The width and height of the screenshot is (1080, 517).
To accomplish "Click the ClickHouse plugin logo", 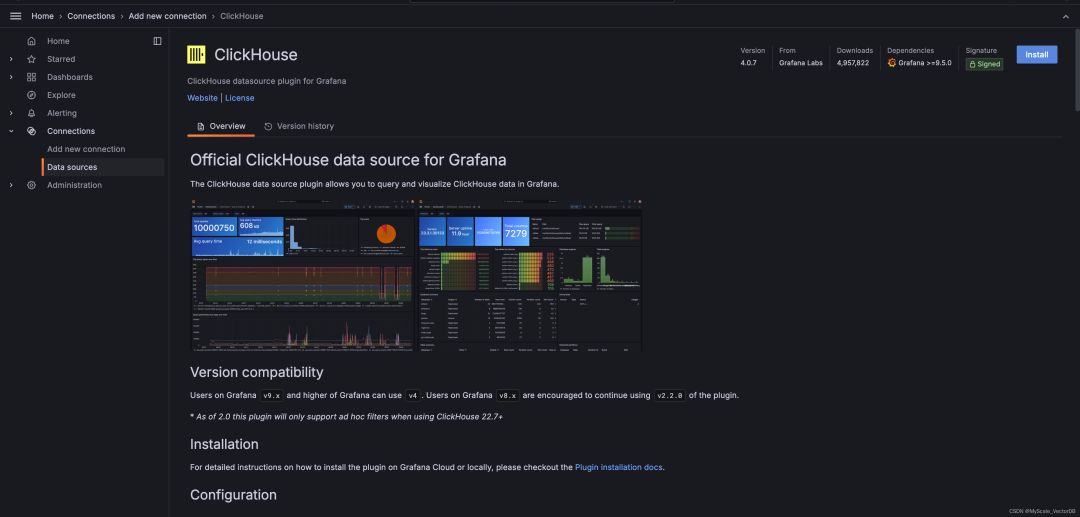I will click(x=197, y=55).
